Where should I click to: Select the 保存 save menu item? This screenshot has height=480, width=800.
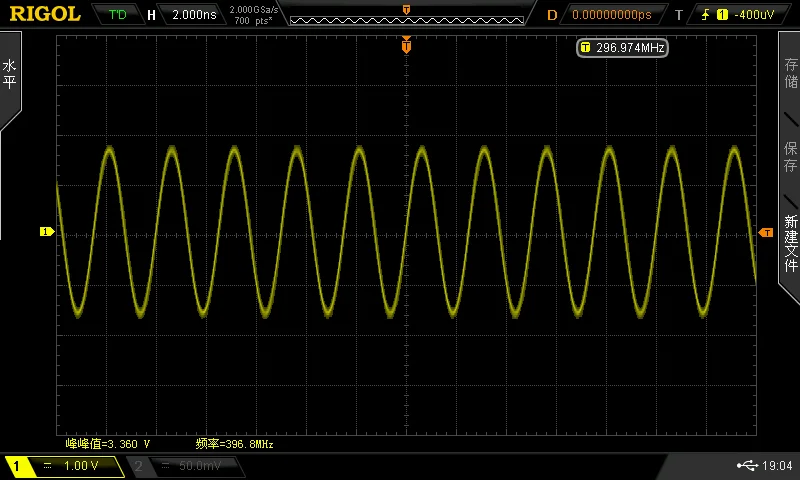coord(790,157)
